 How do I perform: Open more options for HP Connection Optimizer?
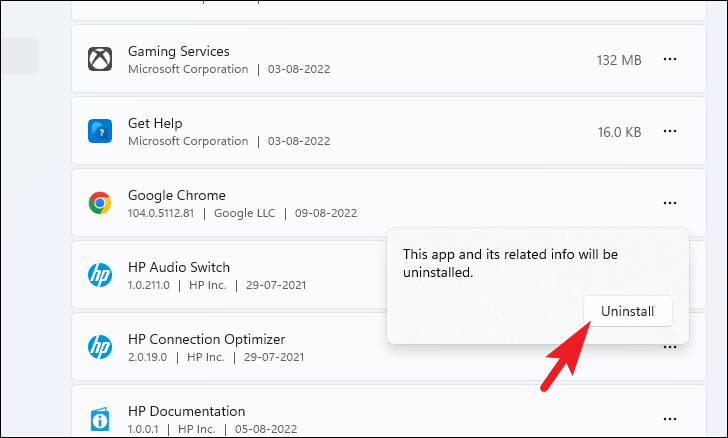[x=670, y=347]
